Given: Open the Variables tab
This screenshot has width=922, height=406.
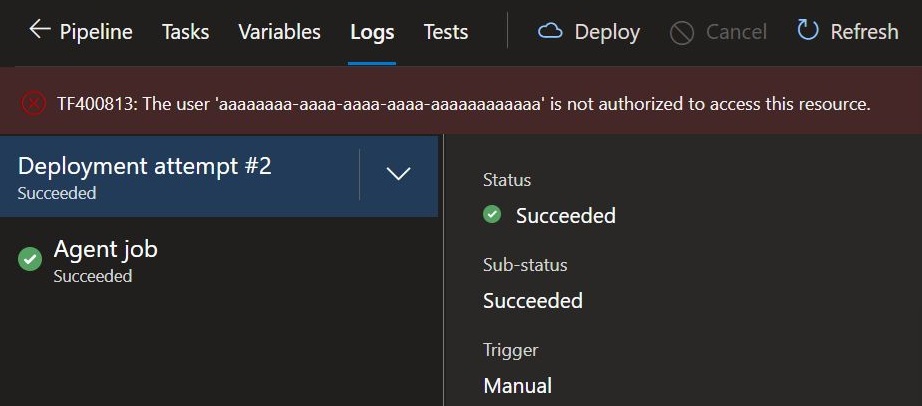Looking at the screenshot, I should click(x=279, y=32).
